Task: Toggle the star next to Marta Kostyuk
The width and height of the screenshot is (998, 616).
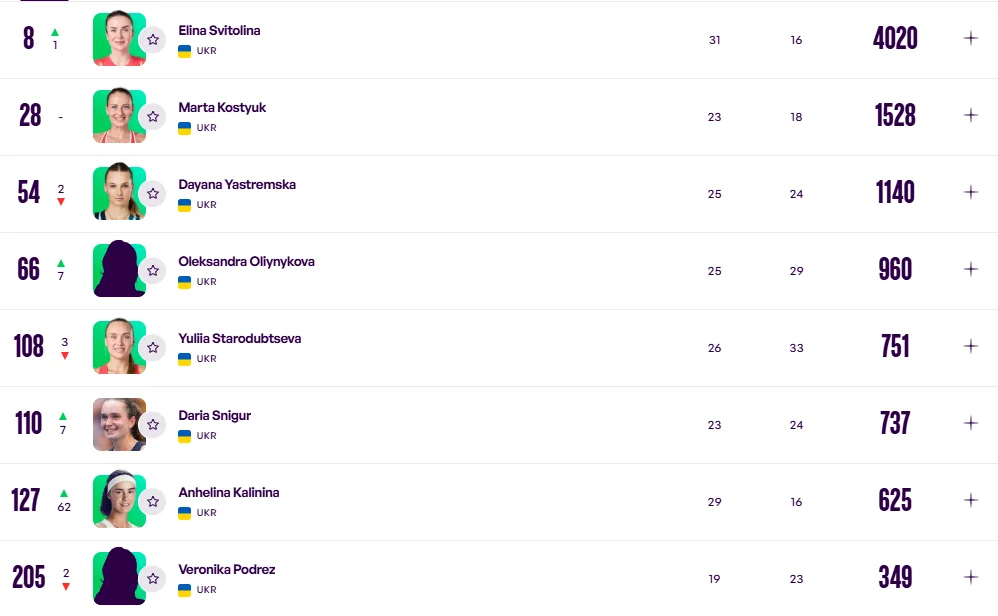Action: coord(153,117)
